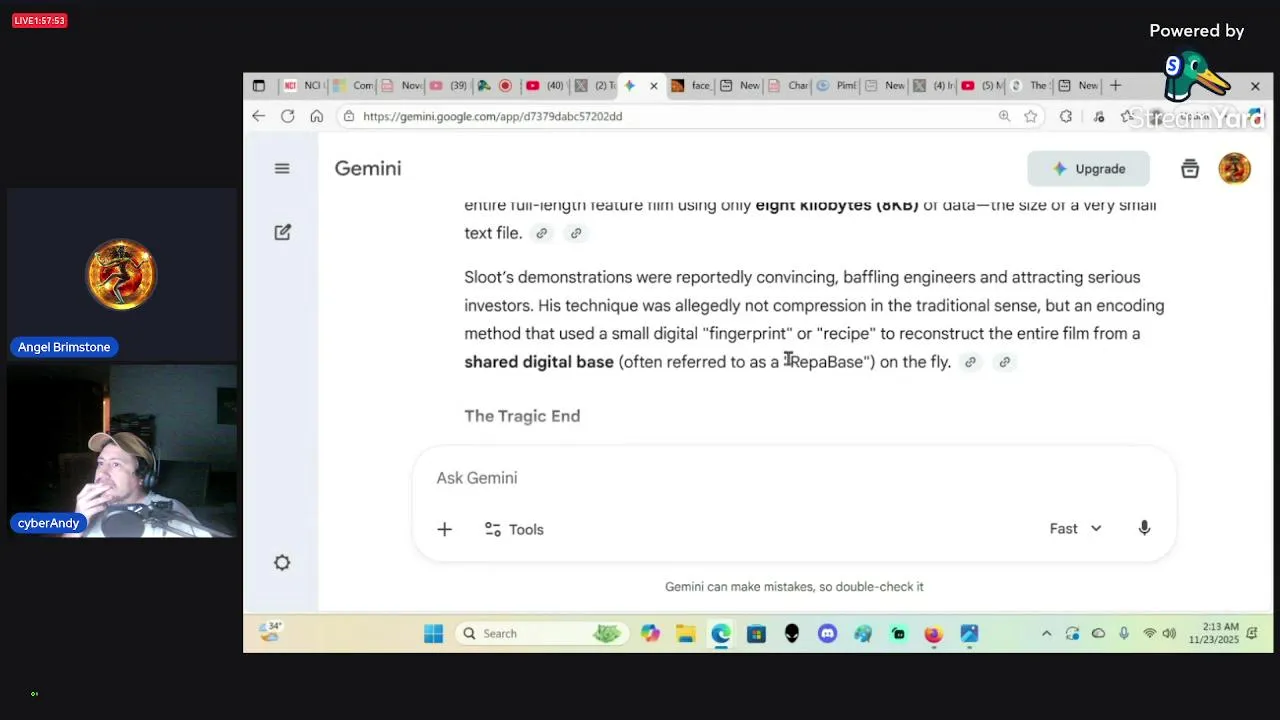Click the first source link icon after "text file."

coord(541,233)
